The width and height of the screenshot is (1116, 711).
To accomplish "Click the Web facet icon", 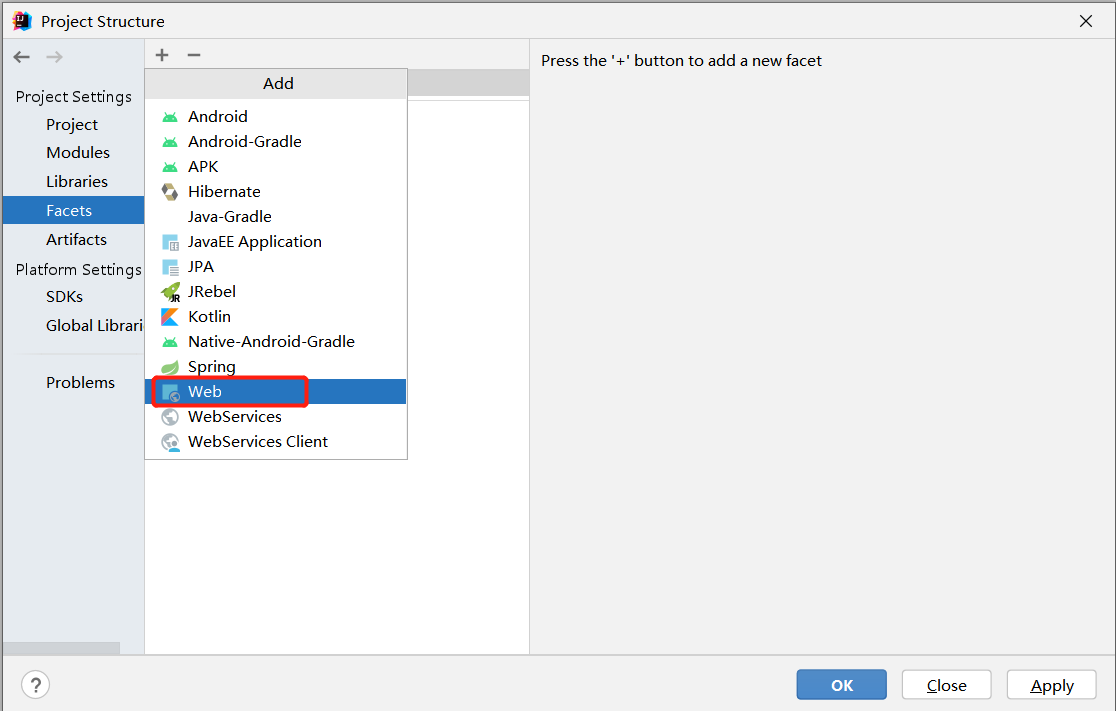I will 171,392.
